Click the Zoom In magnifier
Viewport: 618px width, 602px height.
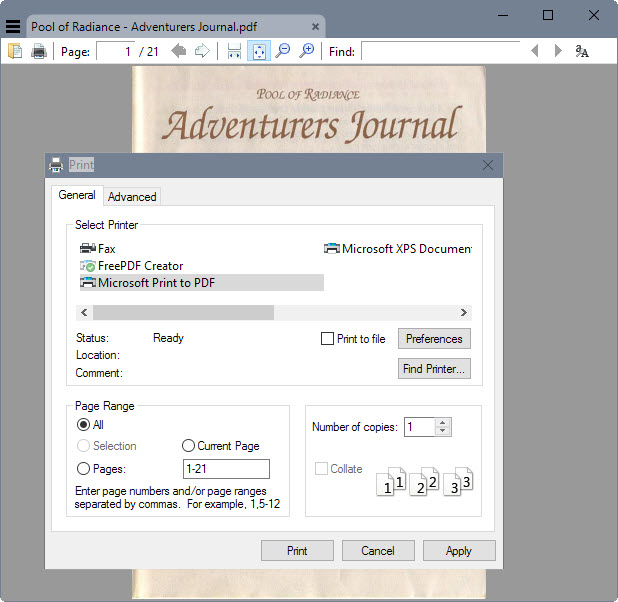306,51
